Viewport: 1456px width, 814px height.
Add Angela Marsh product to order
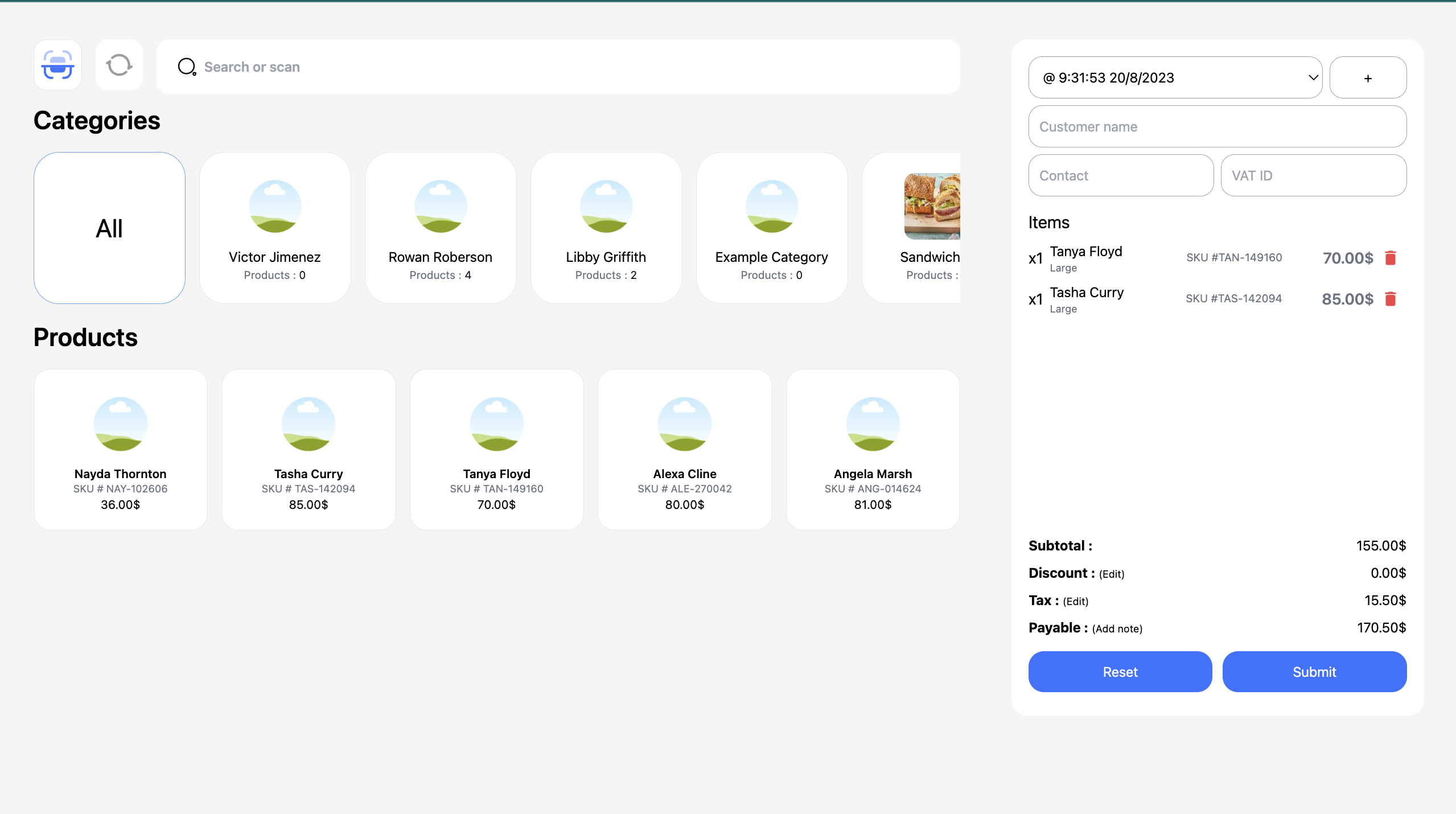point(872,450)
